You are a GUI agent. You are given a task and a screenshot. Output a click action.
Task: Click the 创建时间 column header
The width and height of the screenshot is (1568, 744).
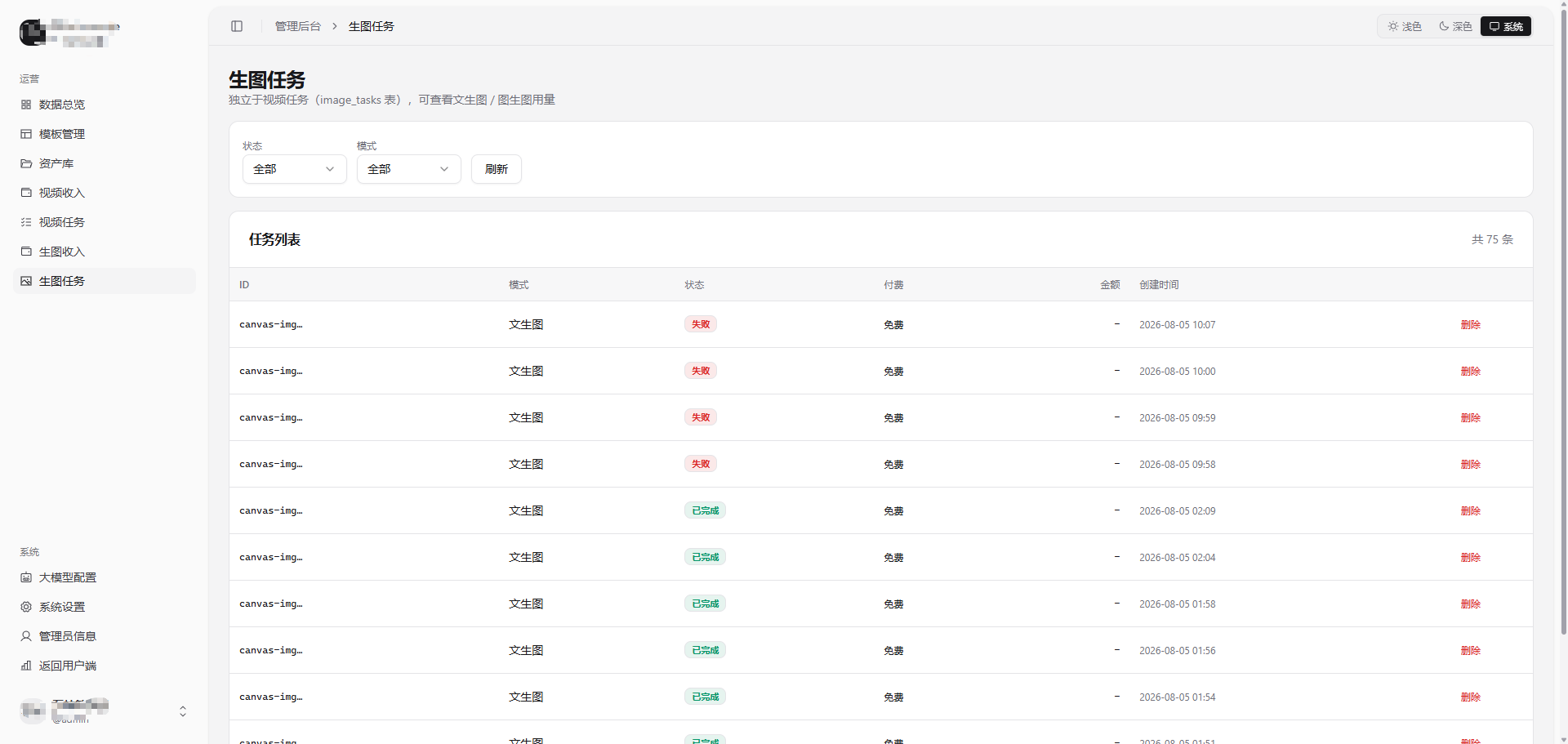point(1159,285)
